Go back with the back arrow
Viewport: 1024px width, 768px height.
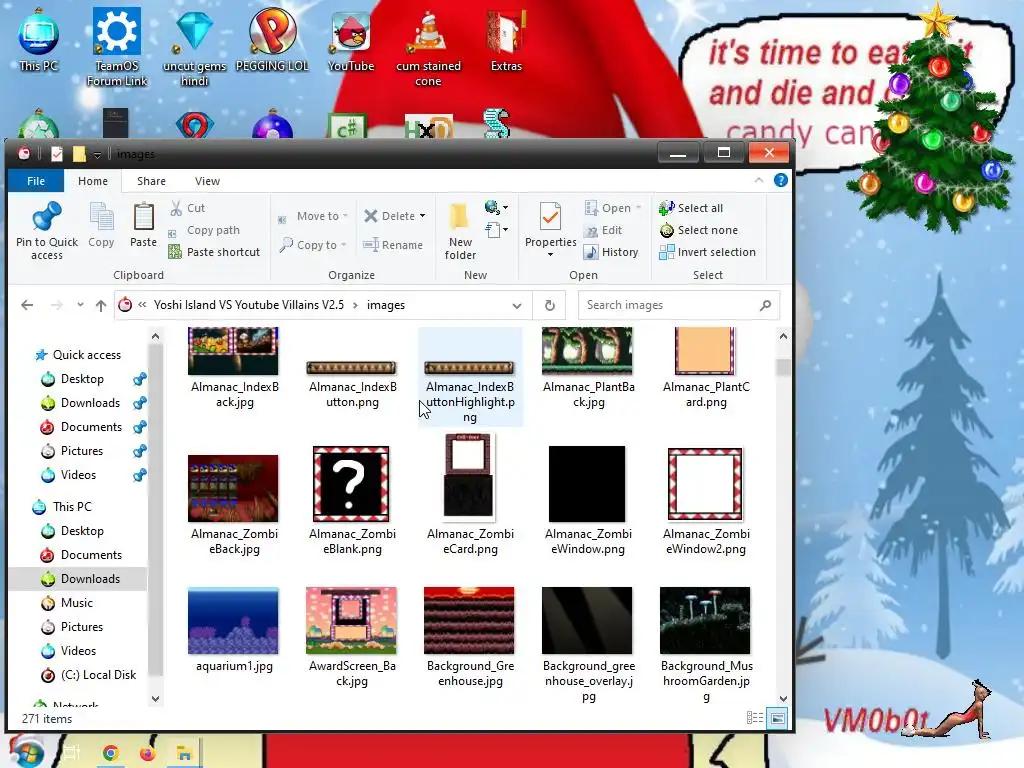coord(27,305)
